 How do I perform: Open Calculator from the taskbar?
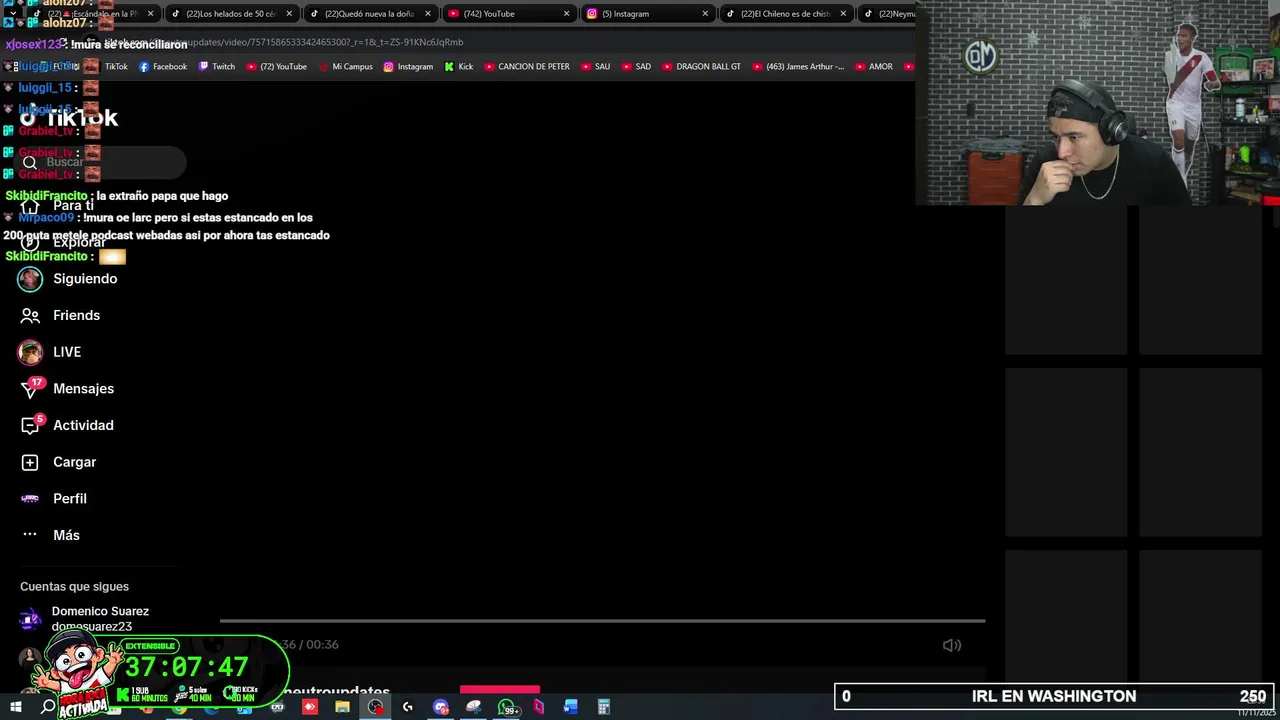tap(603, 707)
